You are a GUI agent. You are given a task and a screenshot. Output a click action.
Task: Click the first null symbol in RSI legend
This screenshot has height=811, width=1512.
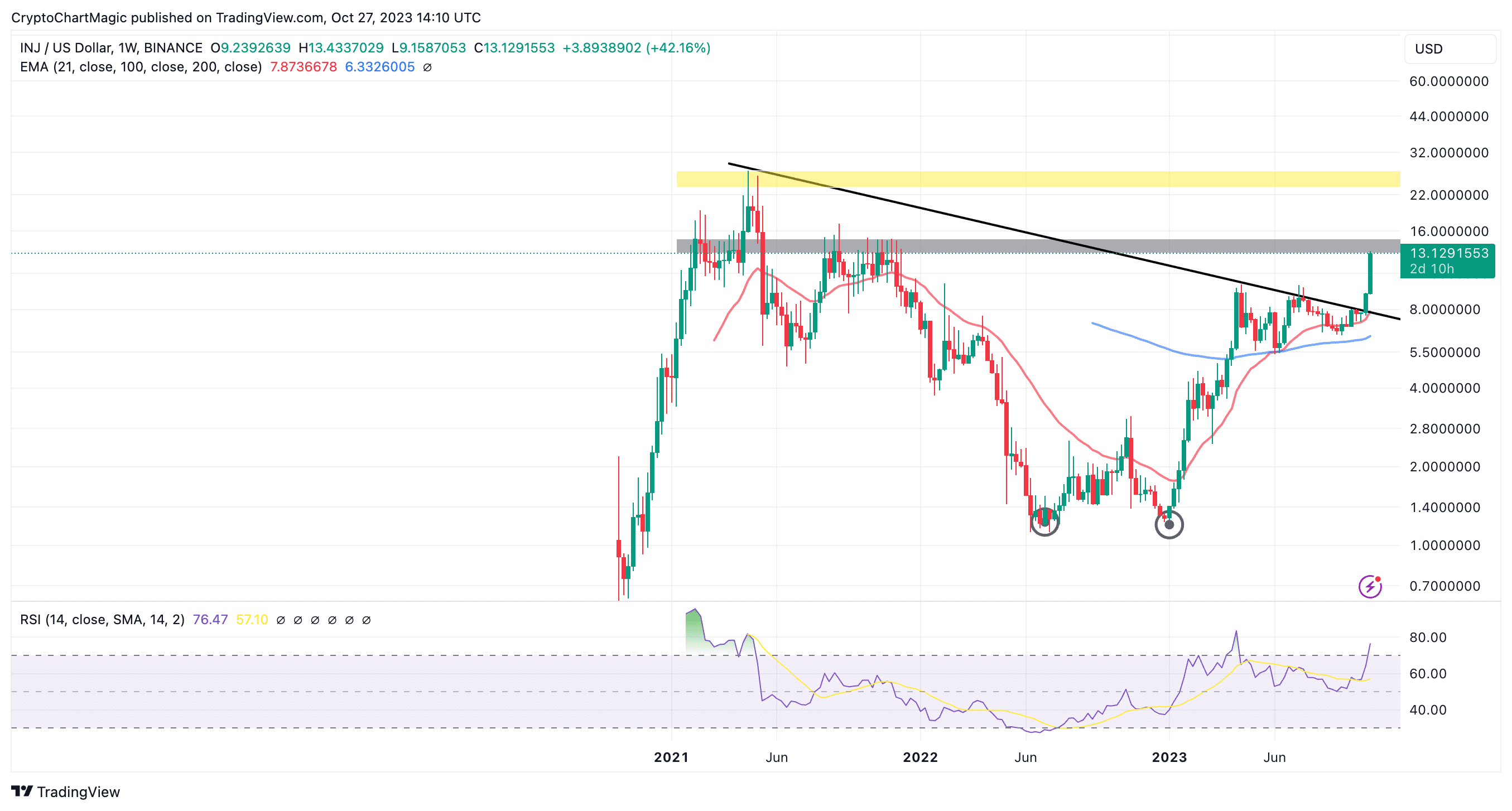point(281,620)
